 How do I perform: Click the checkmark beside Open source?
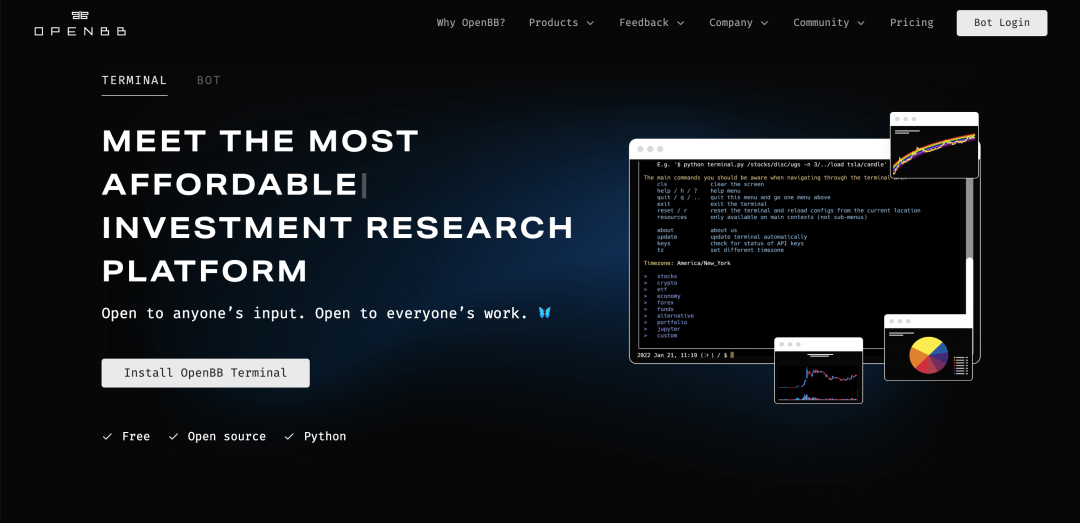pos(174,437)
